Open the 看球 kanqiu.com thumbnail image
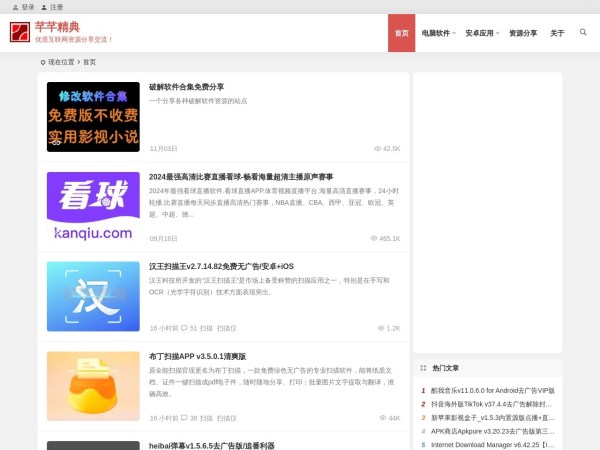The image size is (600, 450). (93, 207)
